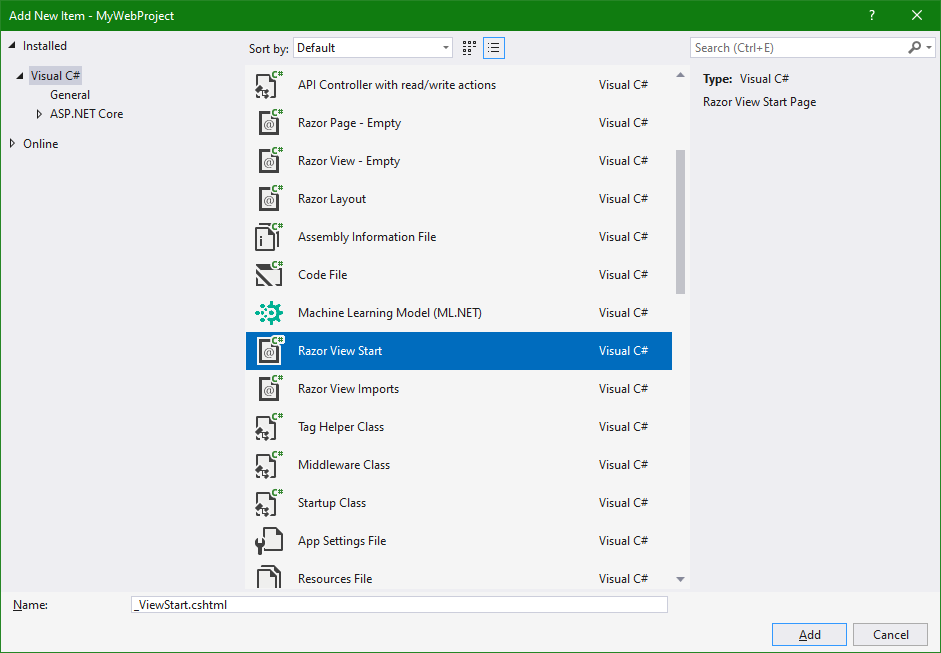Click the Cancel button

tap(891, 634)
